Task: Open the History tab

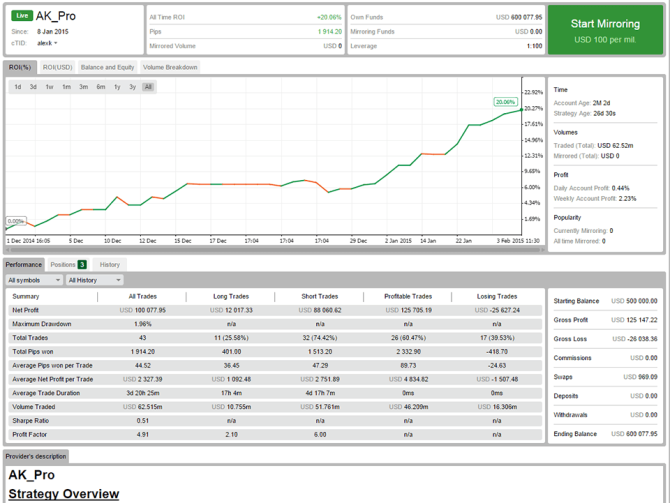Action: pos(110,265)
